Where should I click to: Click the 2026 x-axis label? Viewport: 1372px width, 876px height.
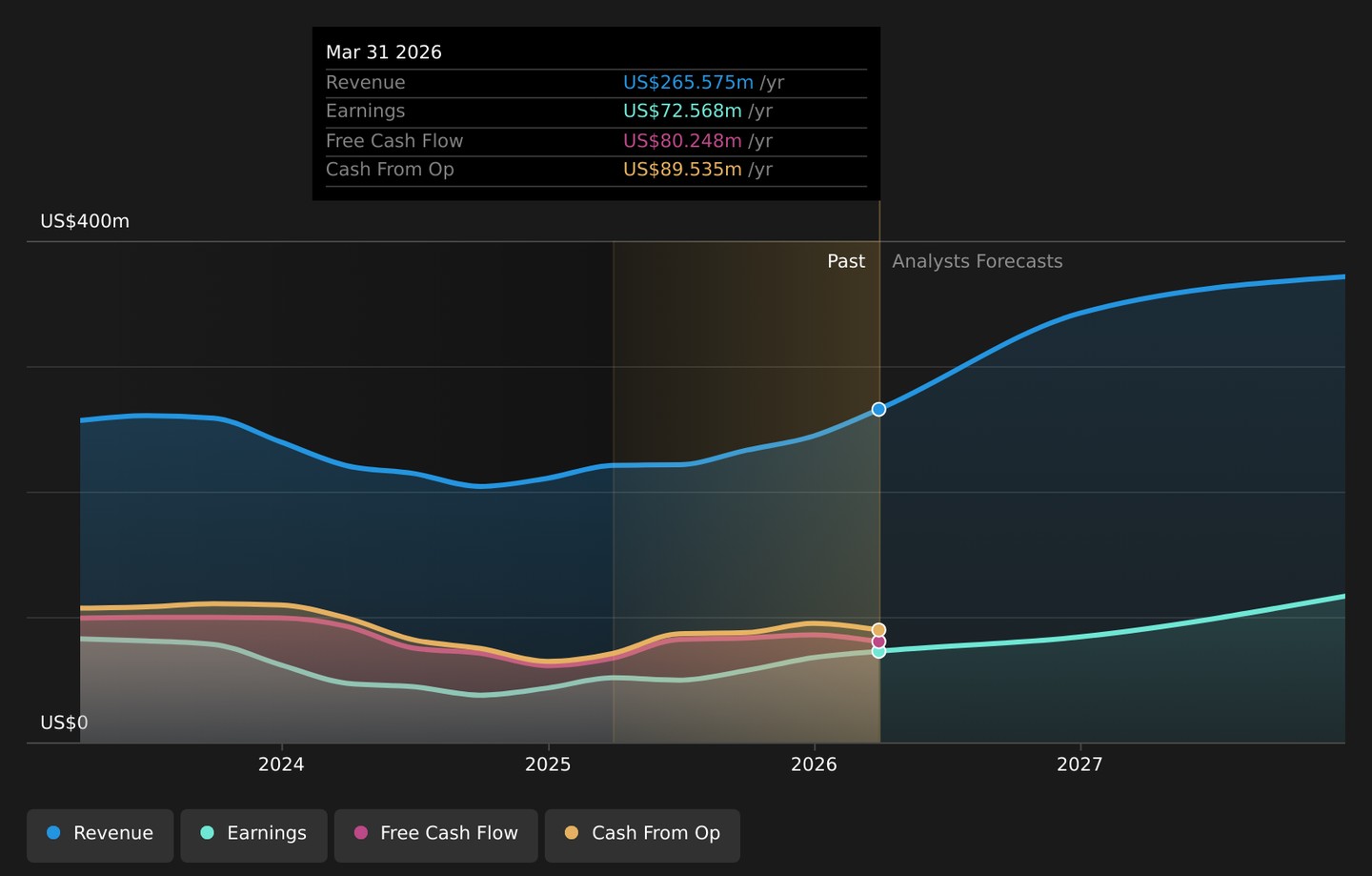tap(814, 764)
